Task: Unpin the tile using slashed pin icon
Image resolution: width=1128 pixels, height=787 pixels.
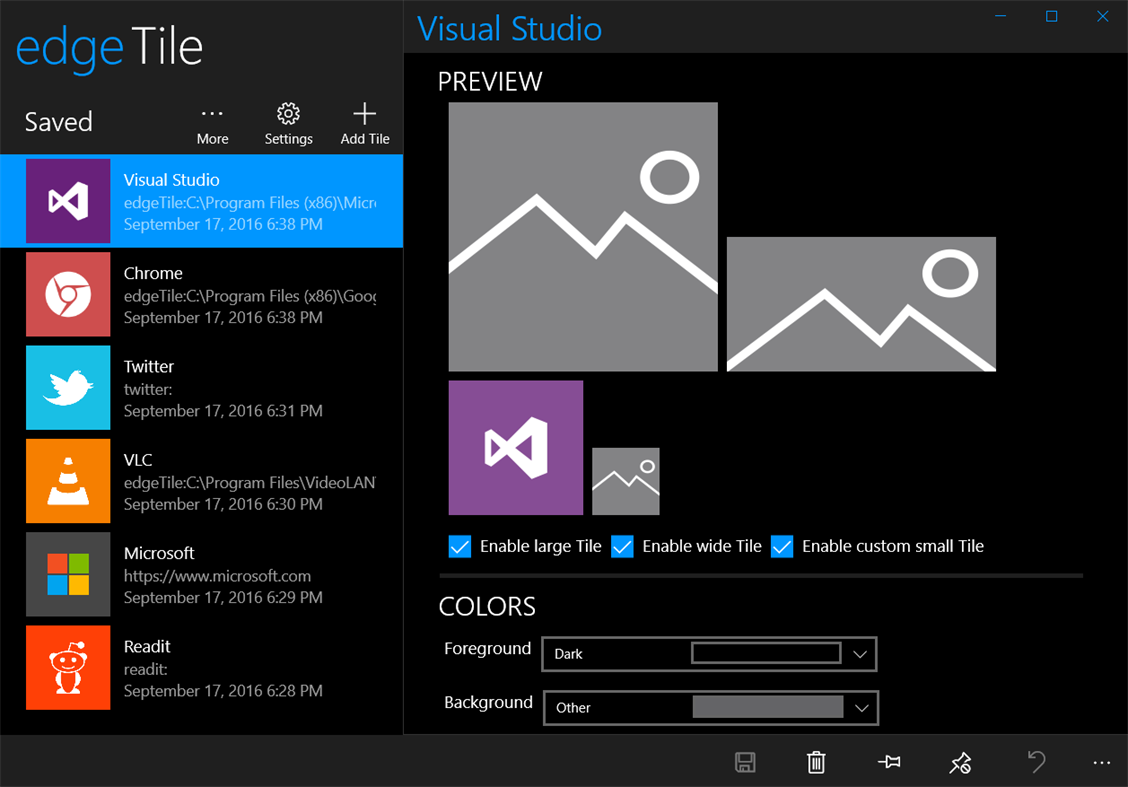Action: click(960, 762)
